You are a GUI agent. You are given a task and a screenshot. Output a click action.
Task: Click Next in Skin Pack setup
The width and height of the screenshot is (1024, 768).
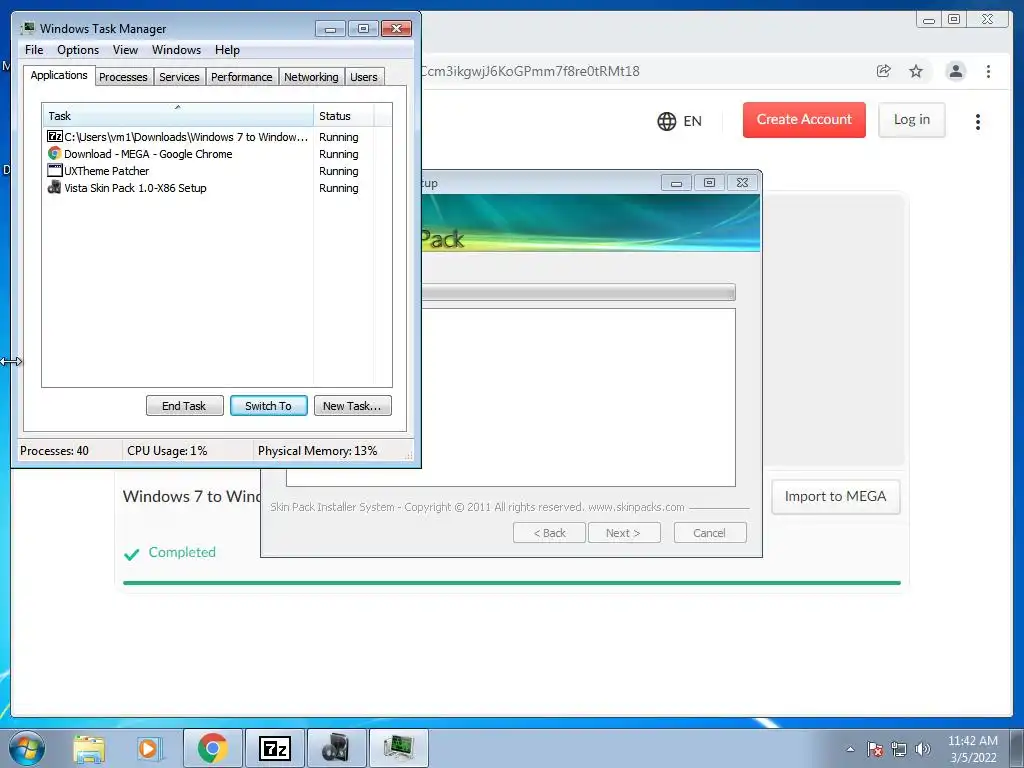pos(624,533)
